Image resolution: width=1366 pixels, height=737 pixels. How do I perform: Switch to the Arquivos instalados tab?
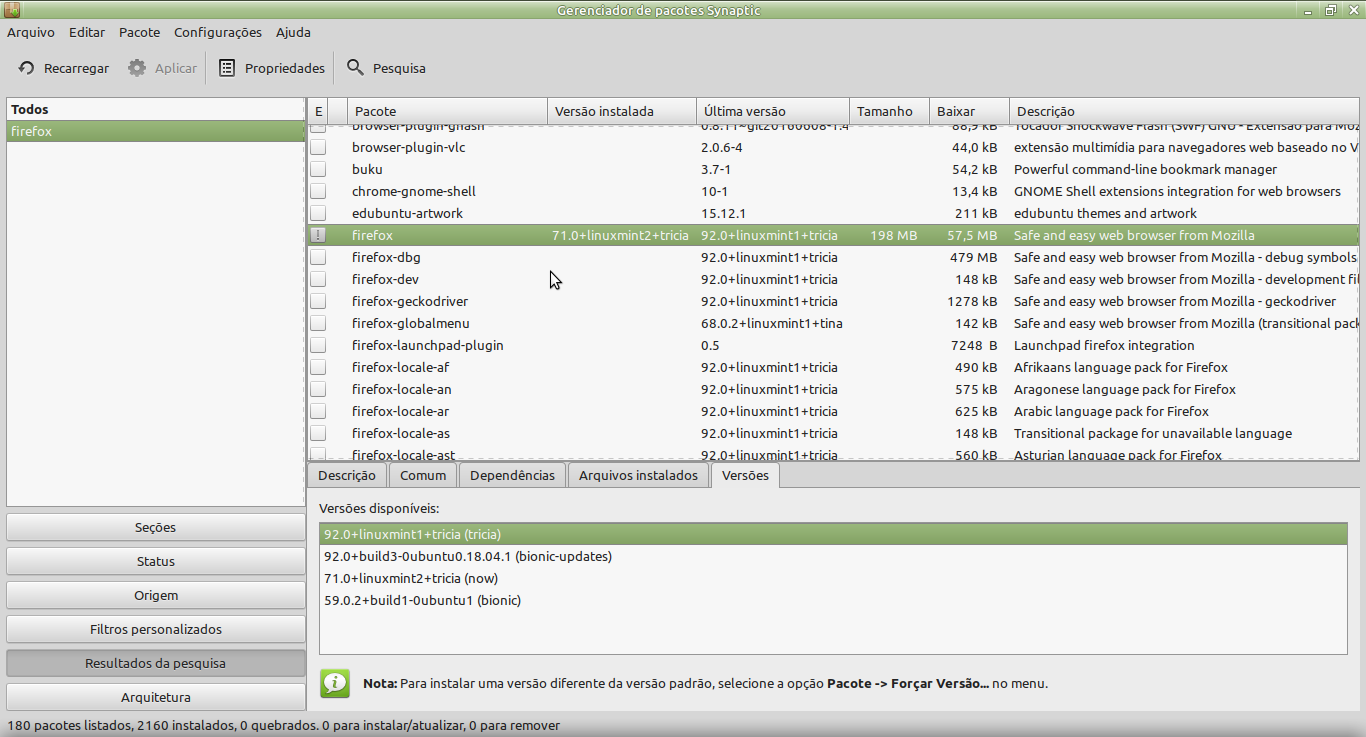click(x=638, y=475)
